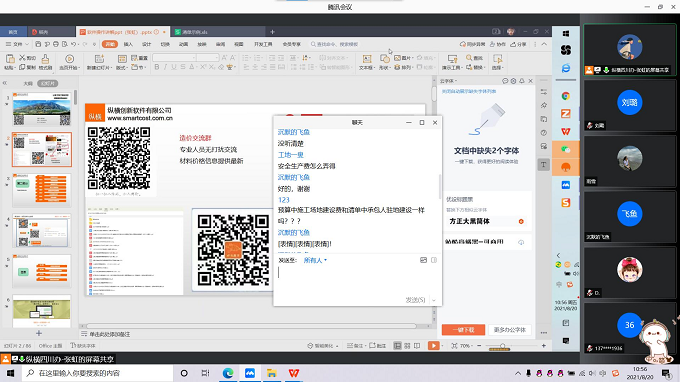680x382 pixels.
Task: Click orange slideshow play button in status bar
Action: tap(433, 346)
